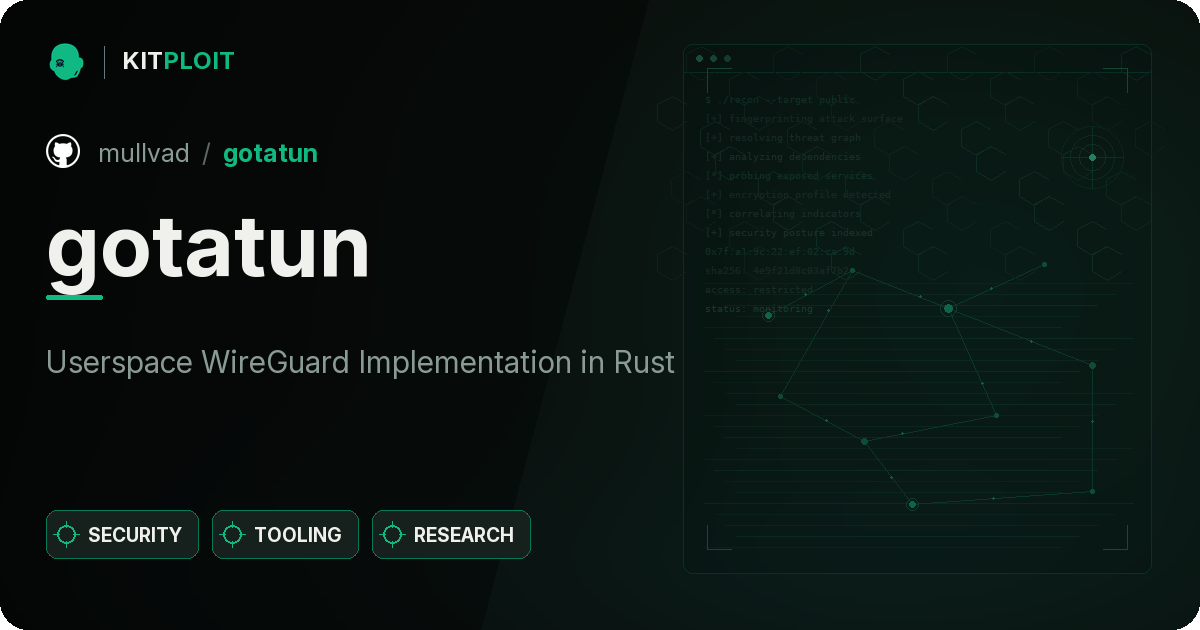
Task: Click the radar target icon in terminal
Action: click(x=1092, y=157)
